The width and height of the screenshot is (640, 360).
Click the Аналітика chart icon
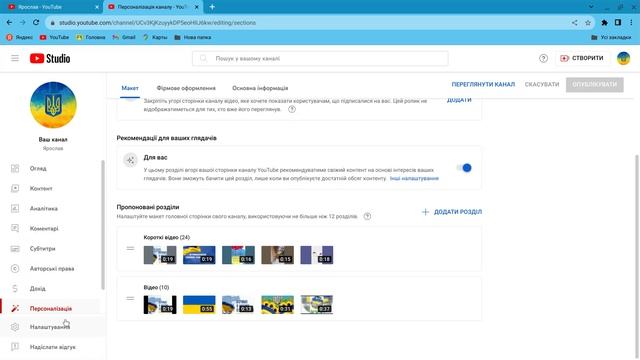[x=15, y=208]
